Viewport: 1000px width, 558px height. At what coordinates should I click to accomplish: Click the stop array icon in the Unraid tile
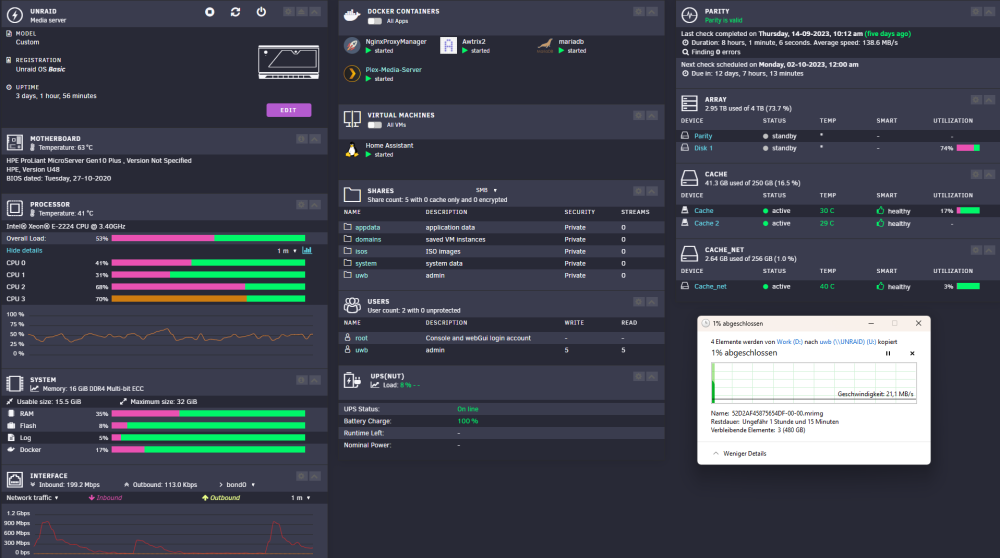209,12
